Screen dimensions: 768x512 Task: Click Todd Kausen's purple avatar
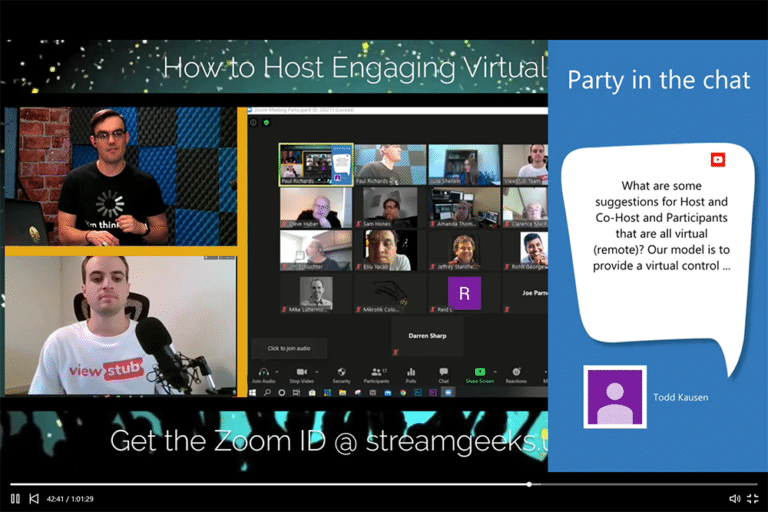[x=615, y=397]
